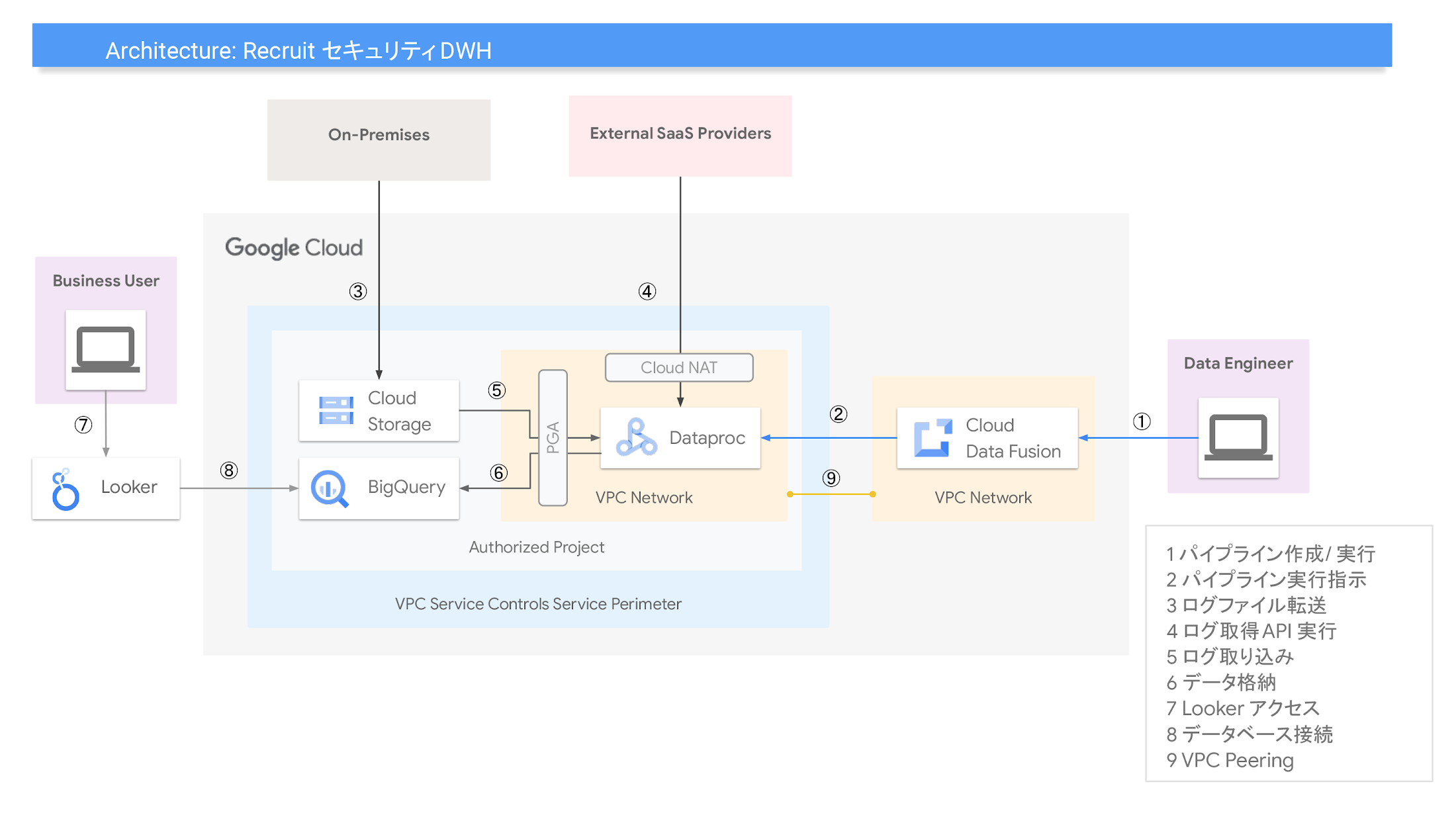Click the Dataproc text label

coord(707,438)
